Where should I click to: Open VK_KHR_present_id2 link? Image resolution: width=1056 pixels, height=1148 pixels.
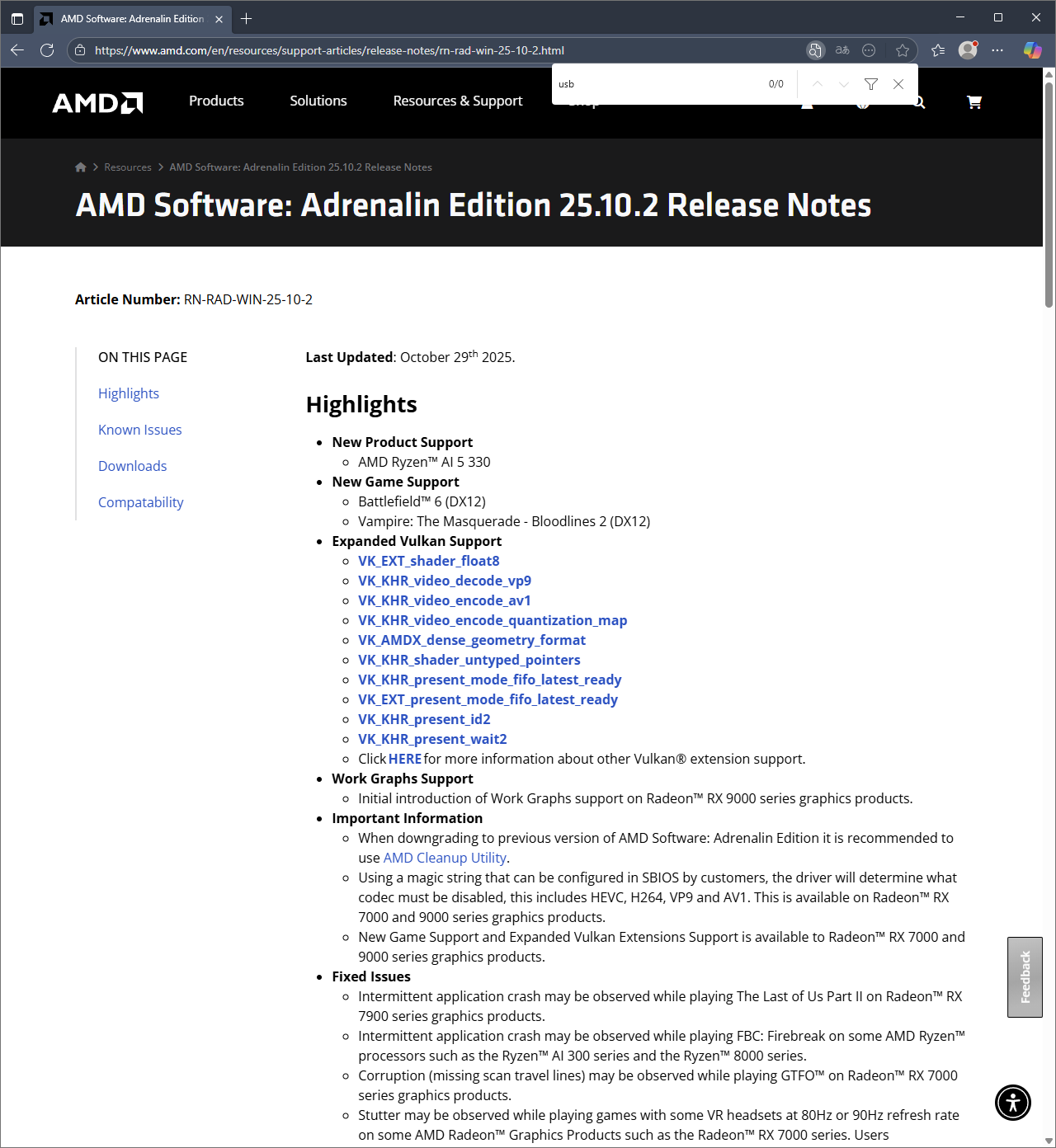click(424, 719)
